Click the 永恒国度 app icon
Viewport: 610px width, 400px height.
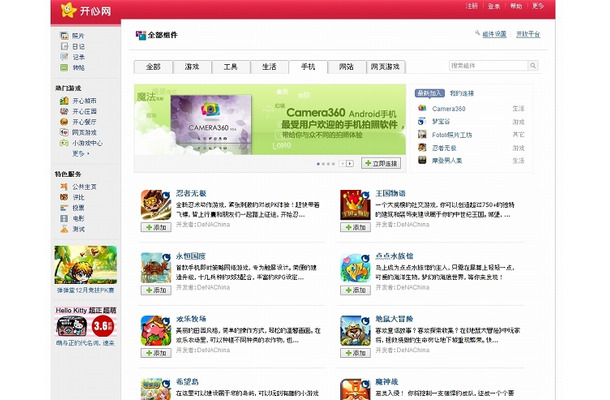(156, 268)
